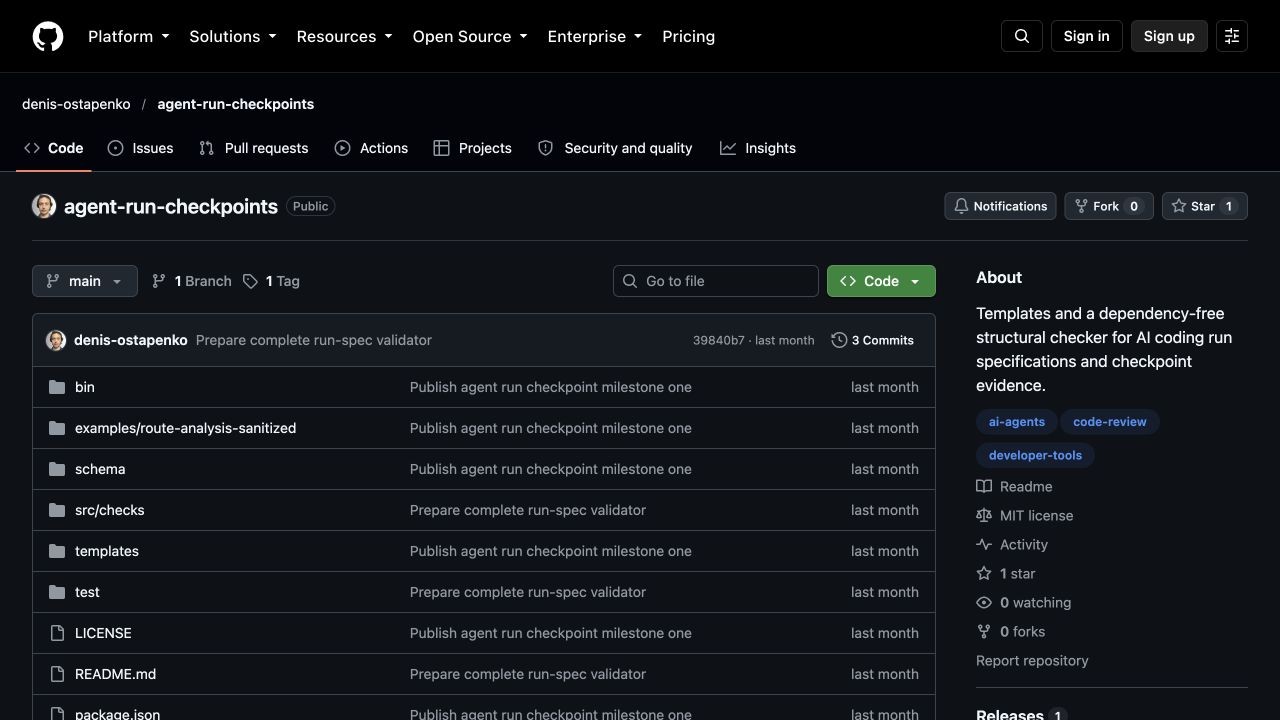Click the Notifications button
The height and width of the screenshot is (720, 1280).
pos(1000,206)
